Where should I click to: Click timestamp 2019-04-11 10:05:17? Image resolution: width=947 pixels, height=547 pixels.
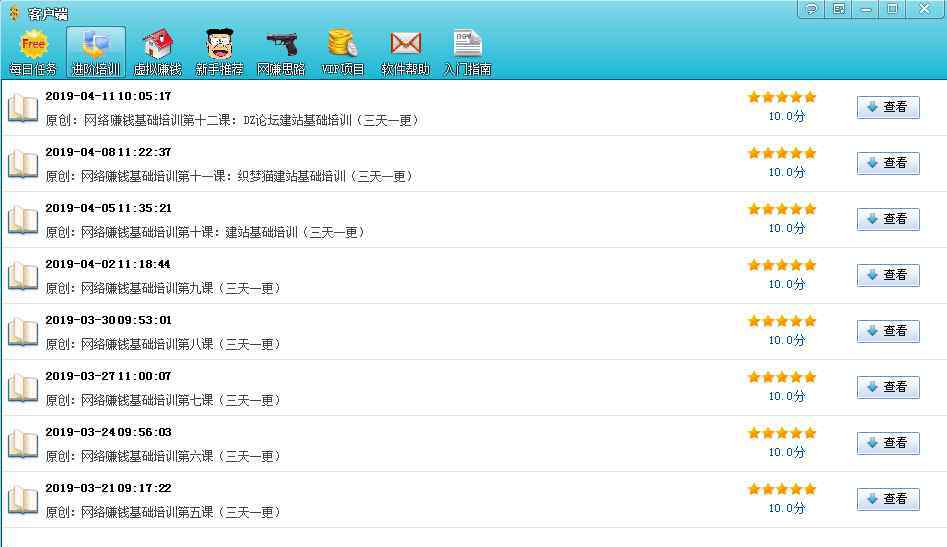click(x=109, y=97)
